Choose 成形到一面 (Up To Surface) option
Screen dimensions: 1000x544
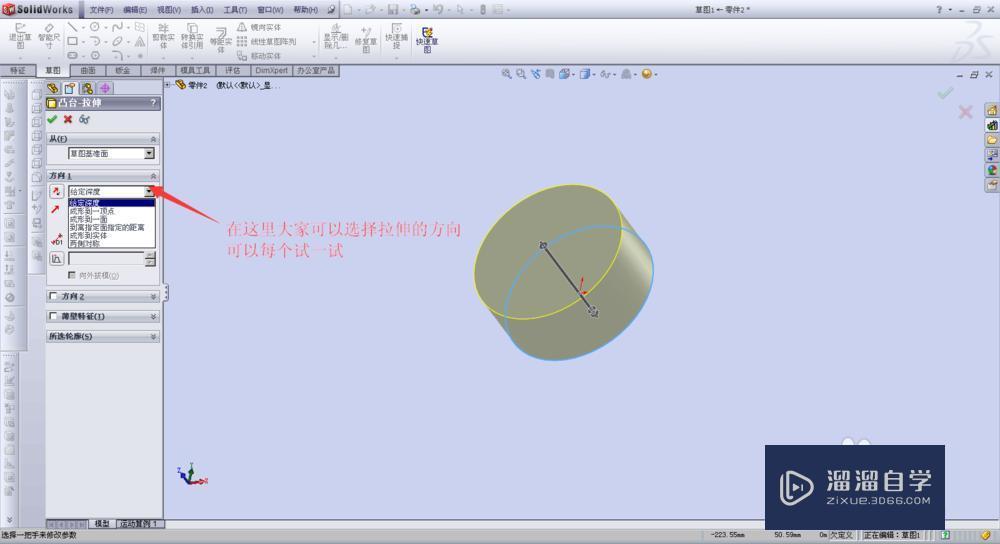pyautogui.click(x=112, y=219)
